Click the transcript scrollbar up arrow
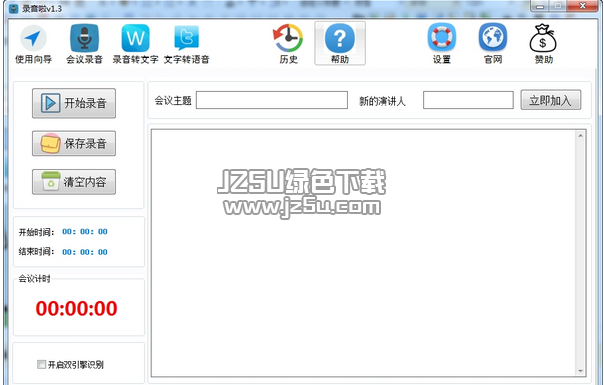Image resolution: width=604 pixels, height=385 pixels. point(581,135)
